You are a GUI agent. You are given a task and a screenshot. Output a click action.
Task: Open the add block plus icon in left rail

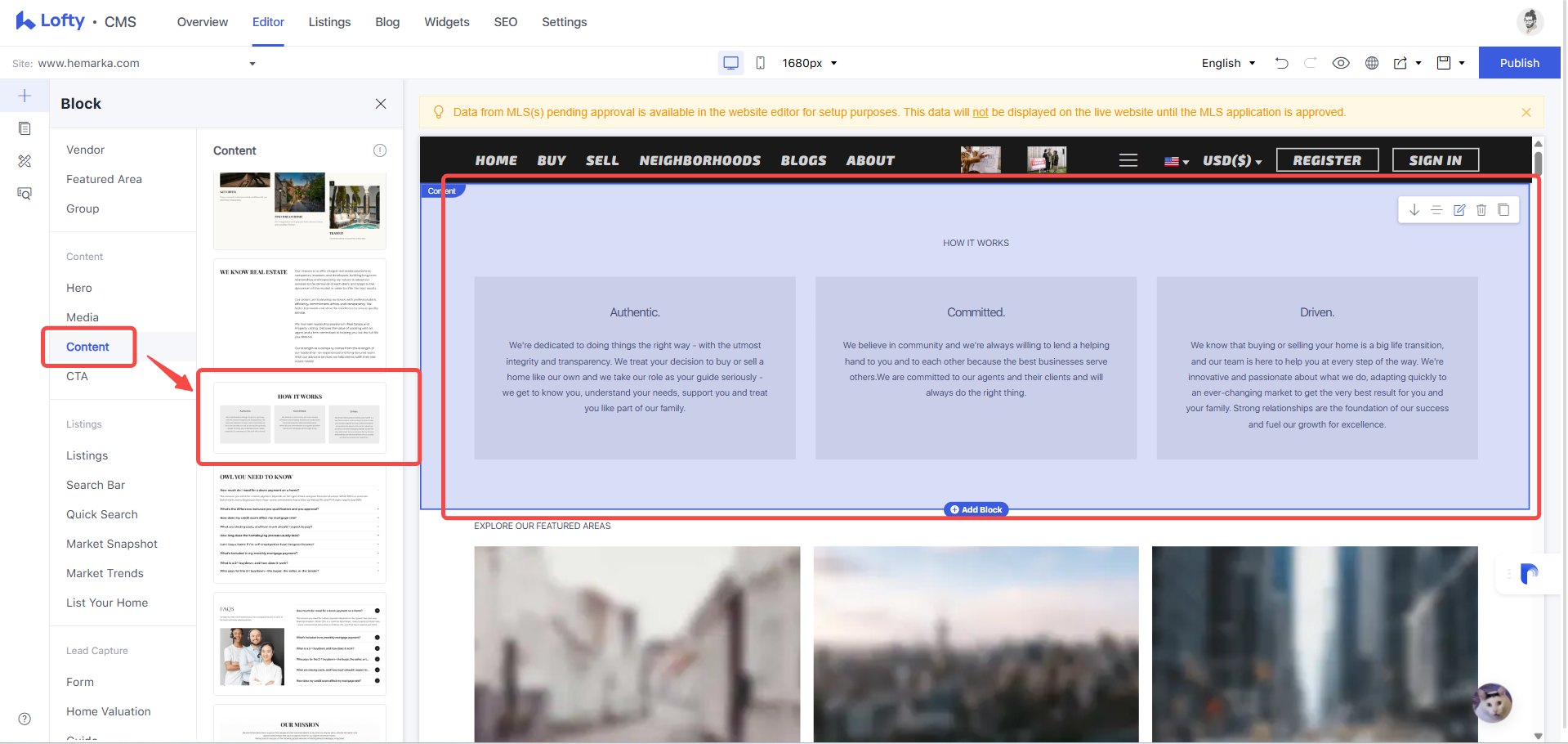pos(25,96)
